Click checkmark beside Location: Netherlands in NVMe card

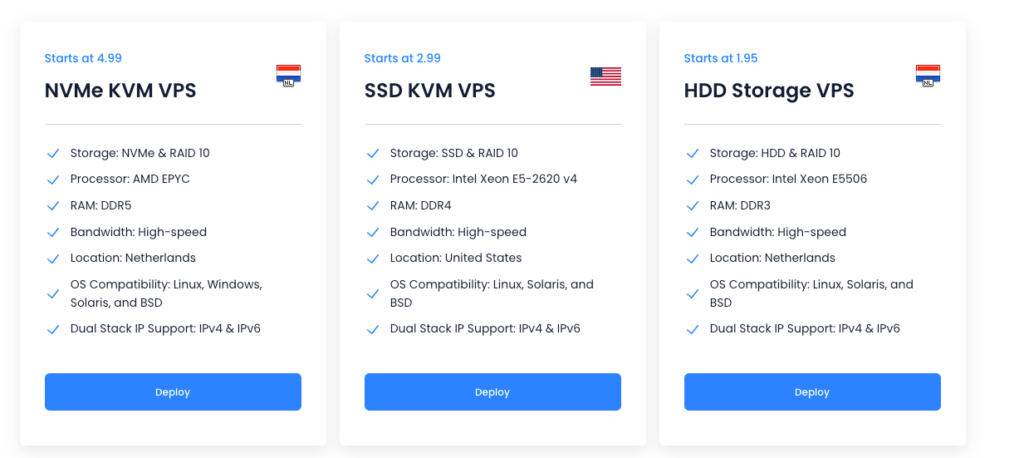(x=54, y=259)
